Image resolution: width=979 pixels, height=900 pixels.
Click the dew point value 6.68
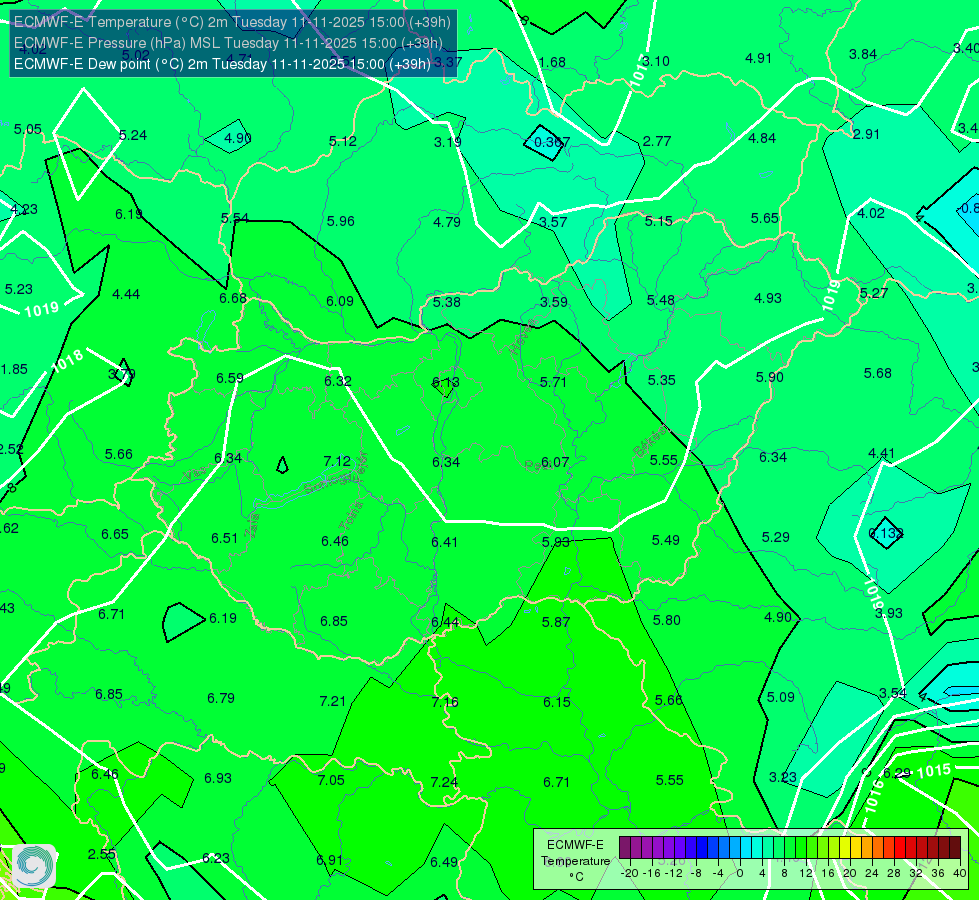pyautogui.click(x=233, y=298)
